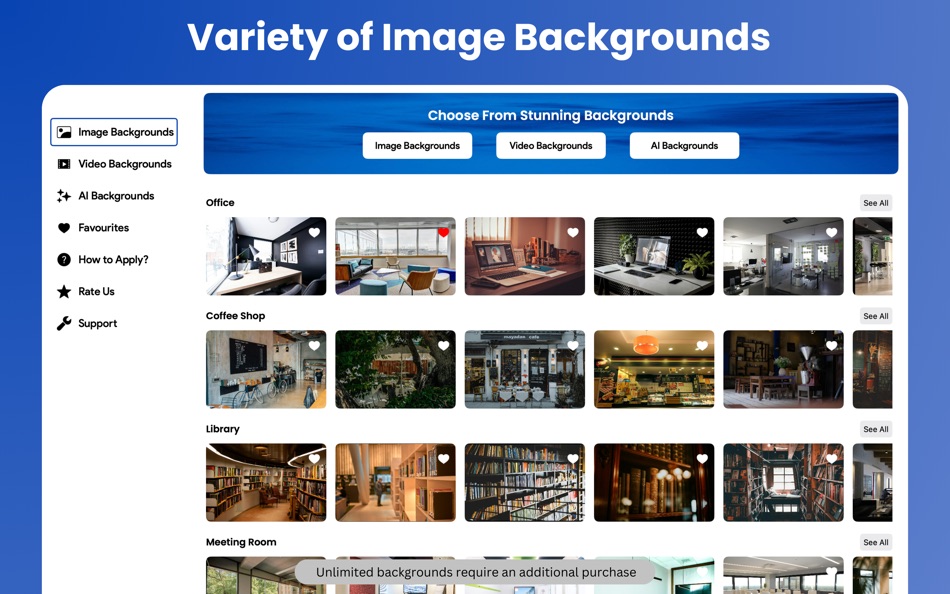
Task: Click the Office category heading
Action: coord(220,202)
